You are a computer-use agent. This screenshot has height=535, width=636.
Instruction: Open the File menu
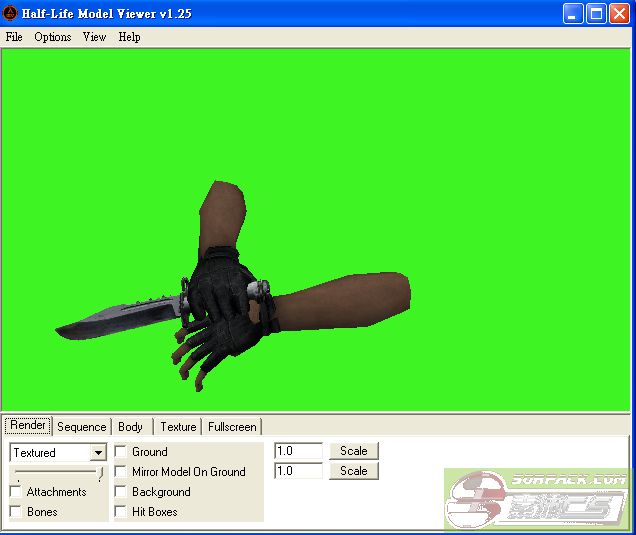point(14,37)
